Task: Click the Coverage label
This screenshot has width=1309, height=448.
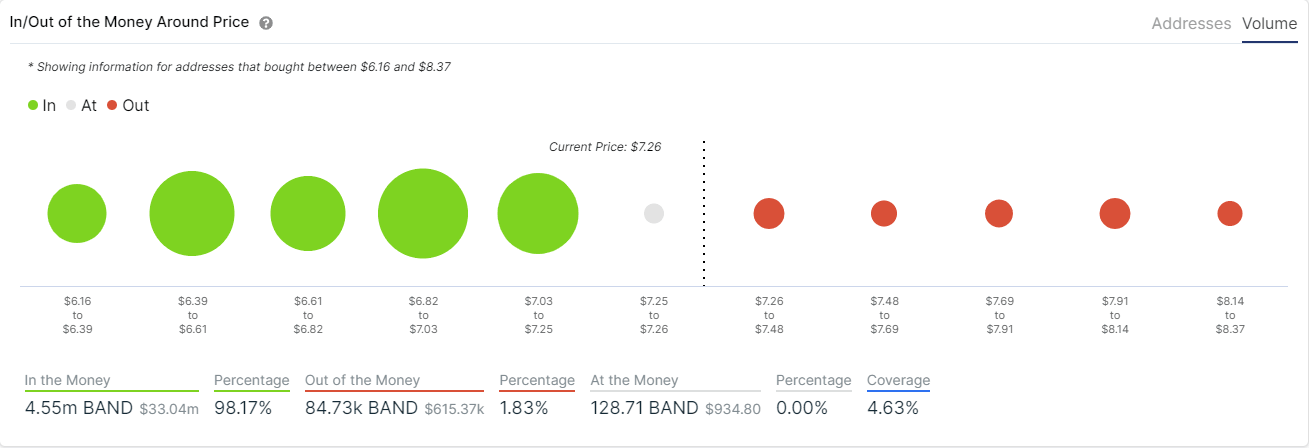Action: (898, 380)
